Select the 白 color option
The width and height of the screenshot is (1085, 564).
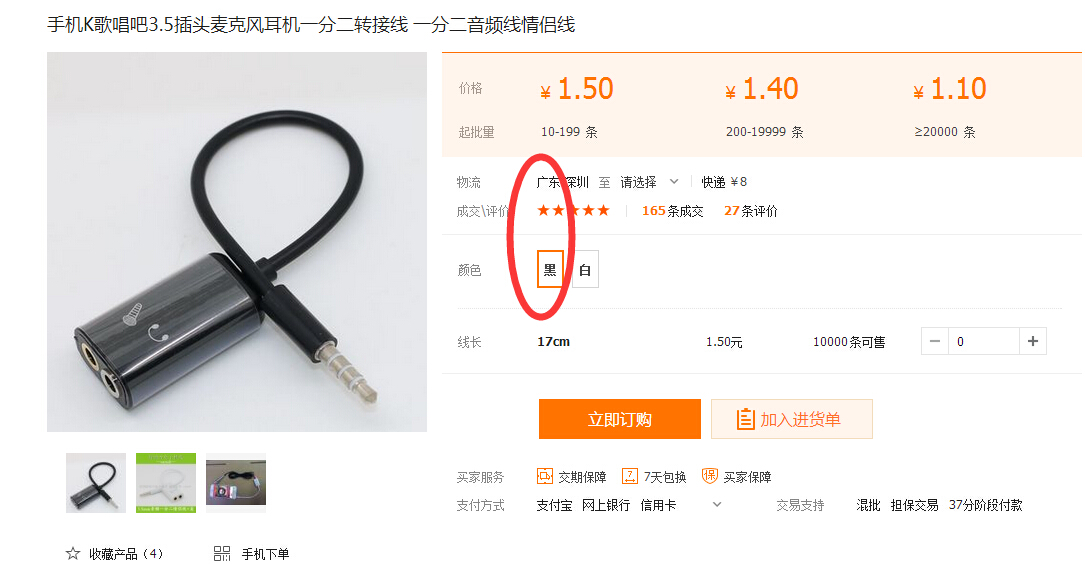(x=585, y=269)
